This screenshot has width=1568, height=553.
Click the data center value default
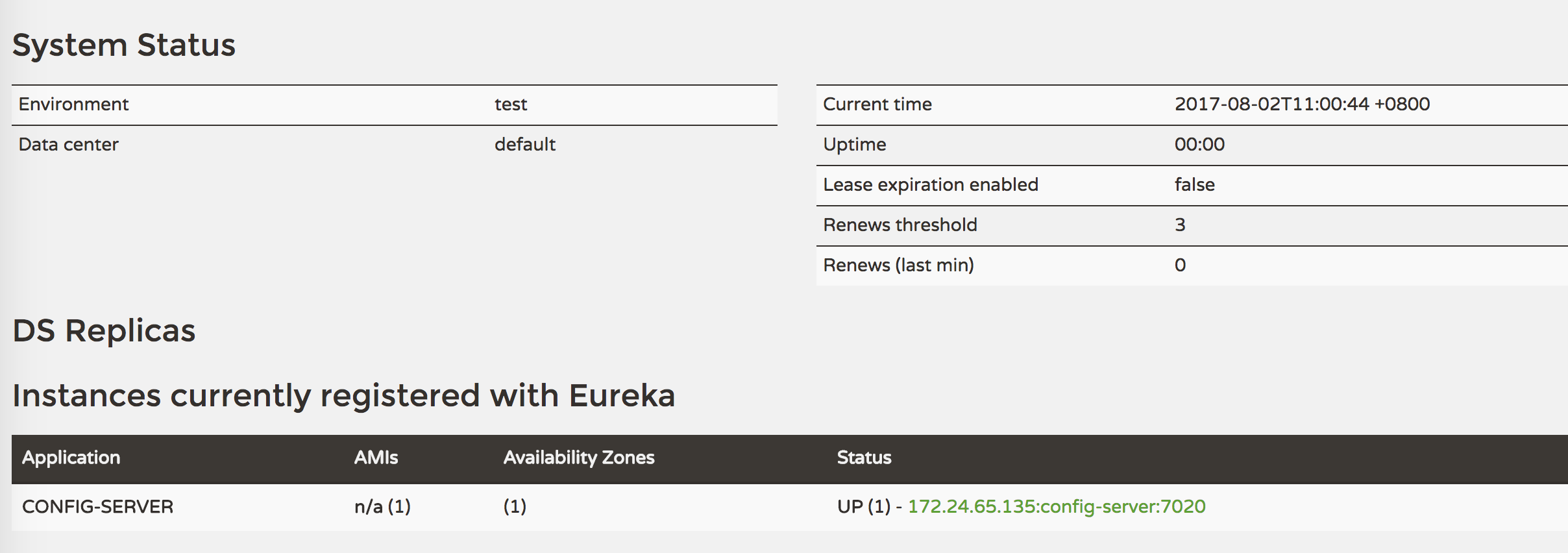[x=525, y=145]
